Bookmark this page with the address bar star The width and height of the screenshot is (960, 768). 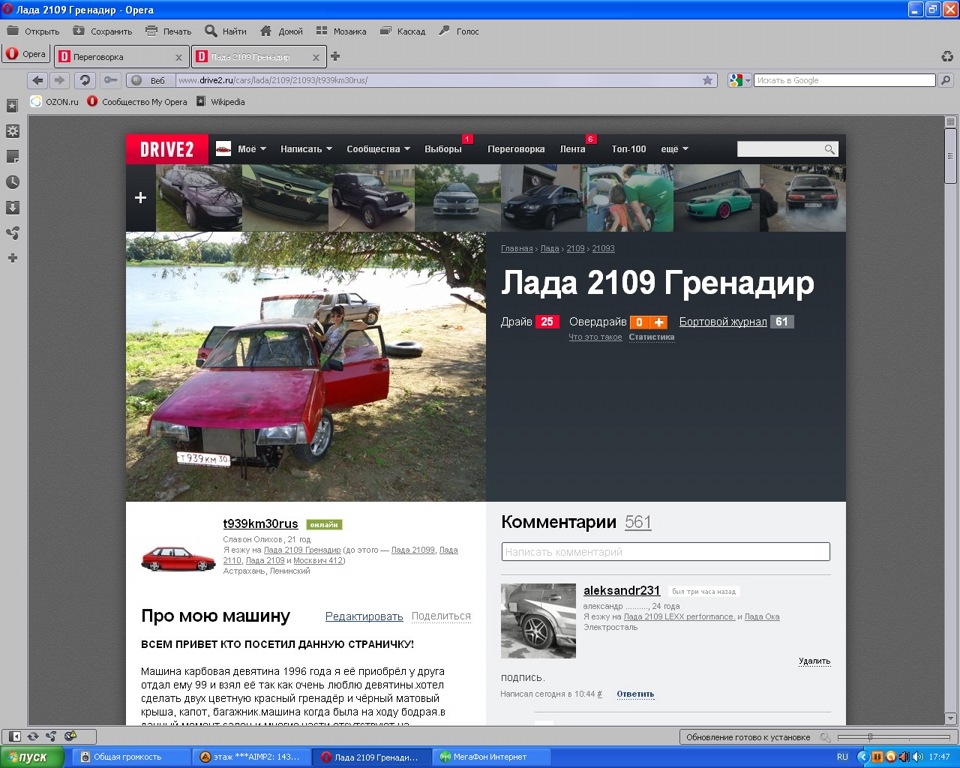click(708, 80)
